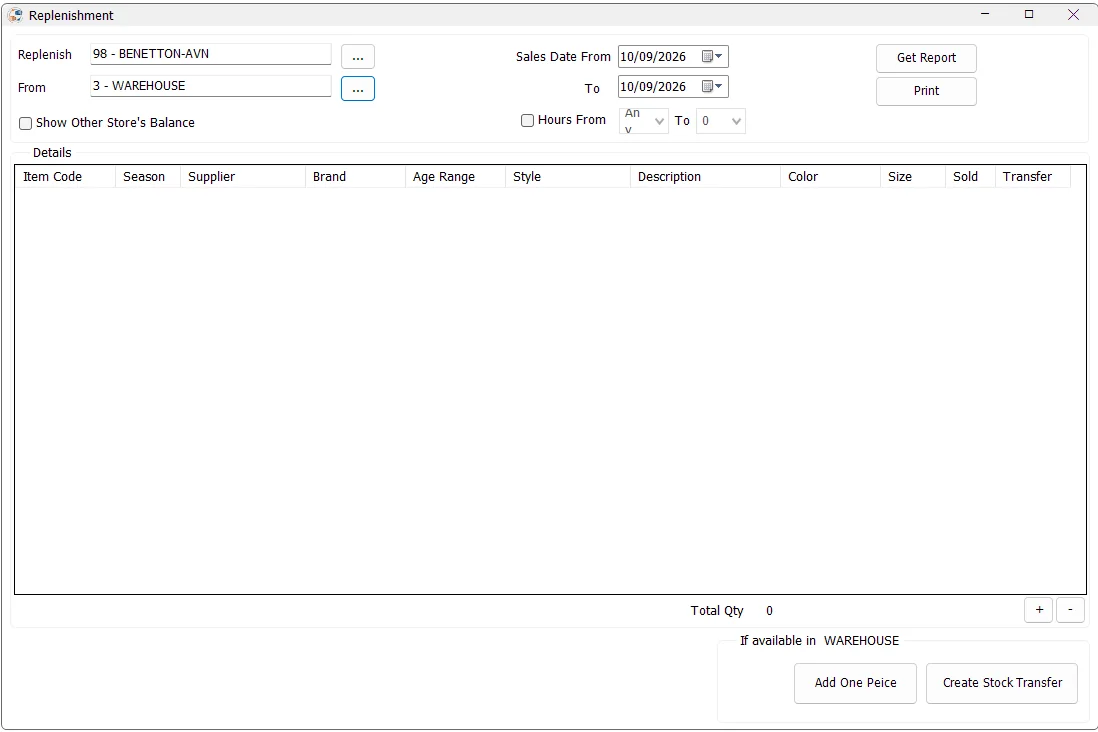The height and width of the screenshot is (732, 1098).
Task: Sort by the Color column header
Action: 831,177
